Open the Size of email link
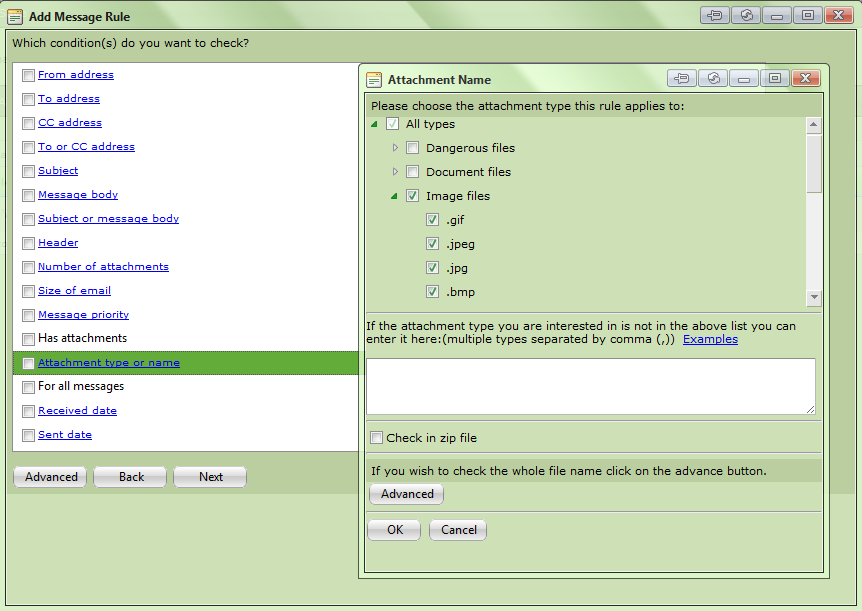Image resolution: width=862 pixels, height=611 pixels. (74, 291)
